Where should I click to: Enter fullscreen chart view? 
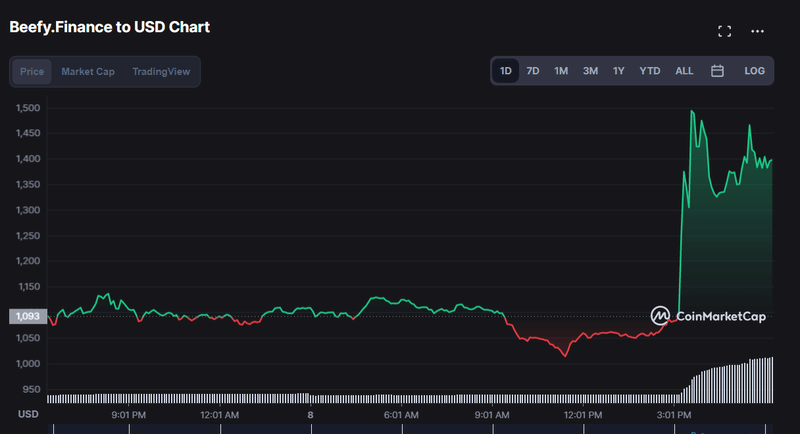[725, 31]
